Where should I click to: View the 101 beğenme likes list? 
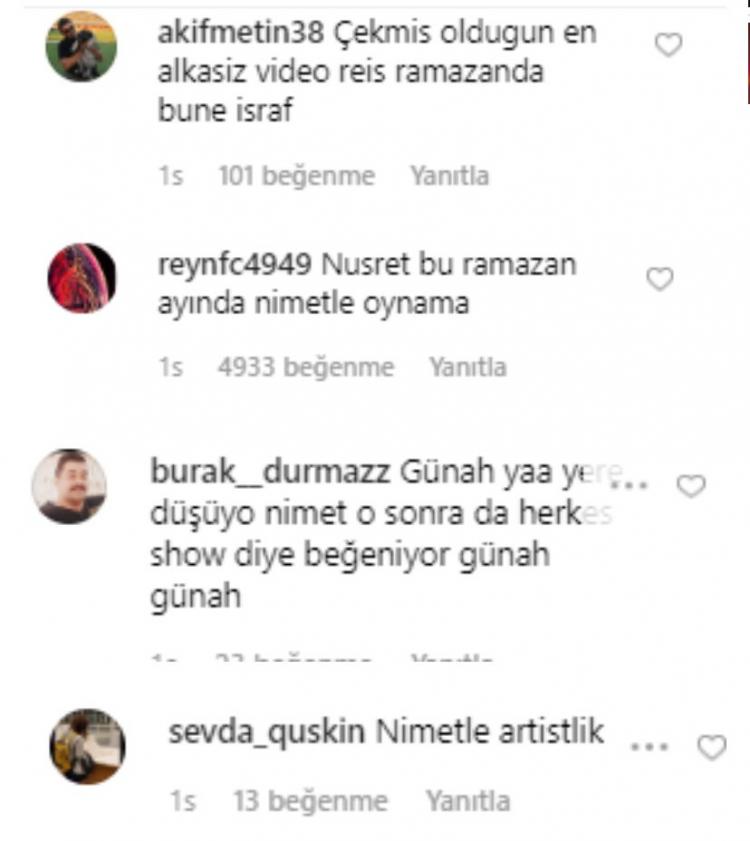pos(297,176)
